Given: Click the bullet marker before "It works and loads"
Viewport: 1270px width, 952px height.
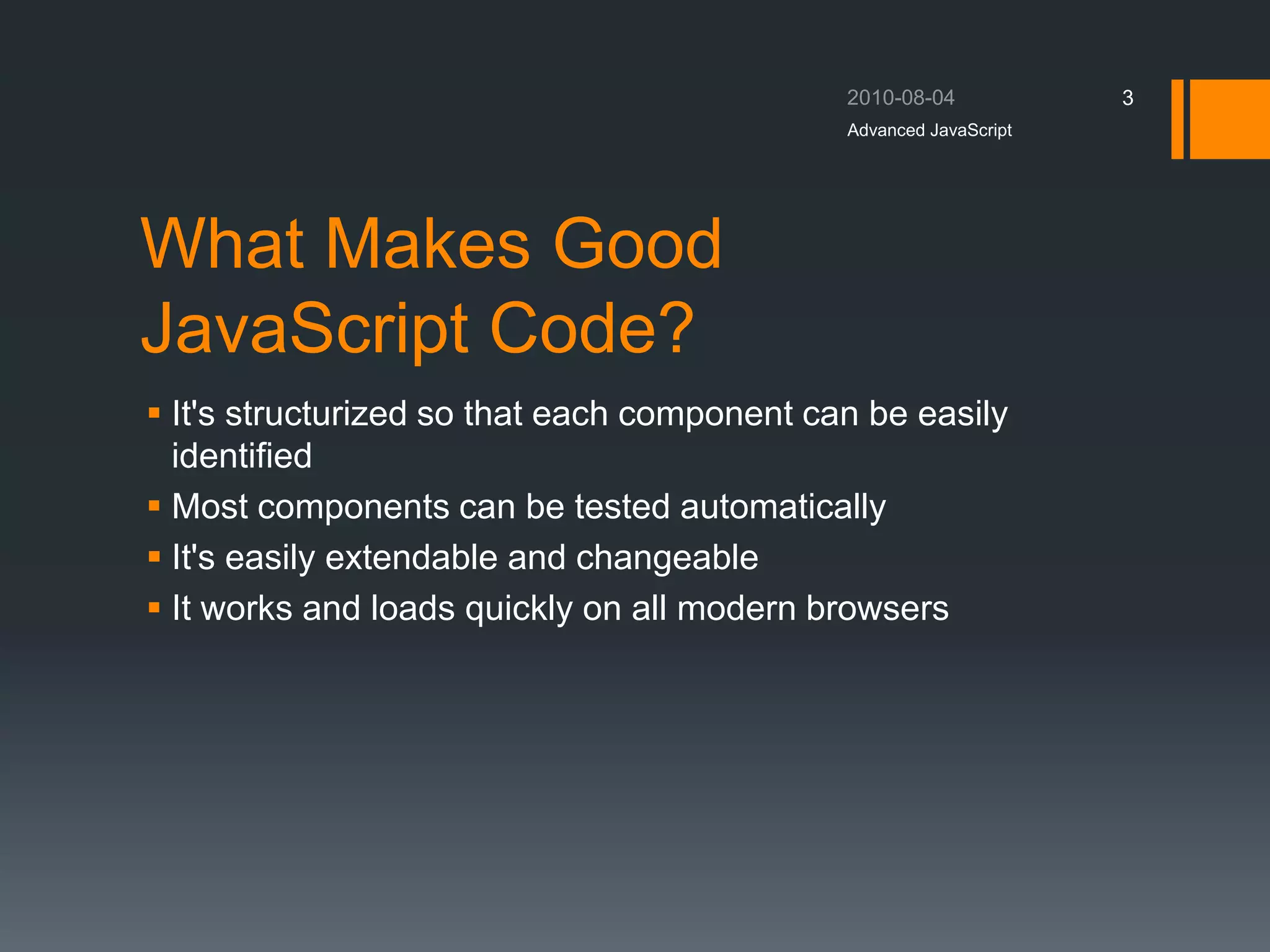Looking at the screenshot, I should [154, 608].
